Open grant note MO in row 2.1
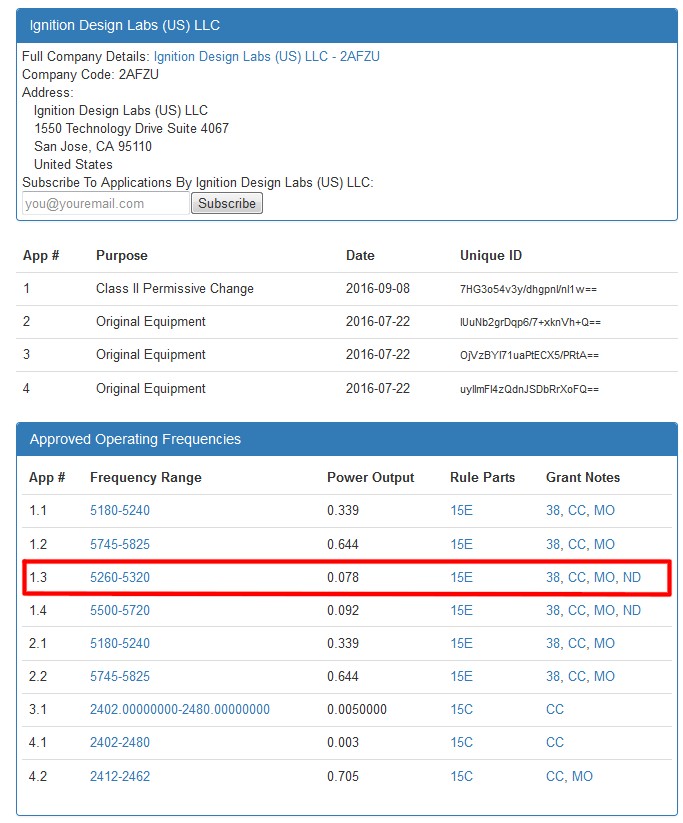 coord(604,643)
